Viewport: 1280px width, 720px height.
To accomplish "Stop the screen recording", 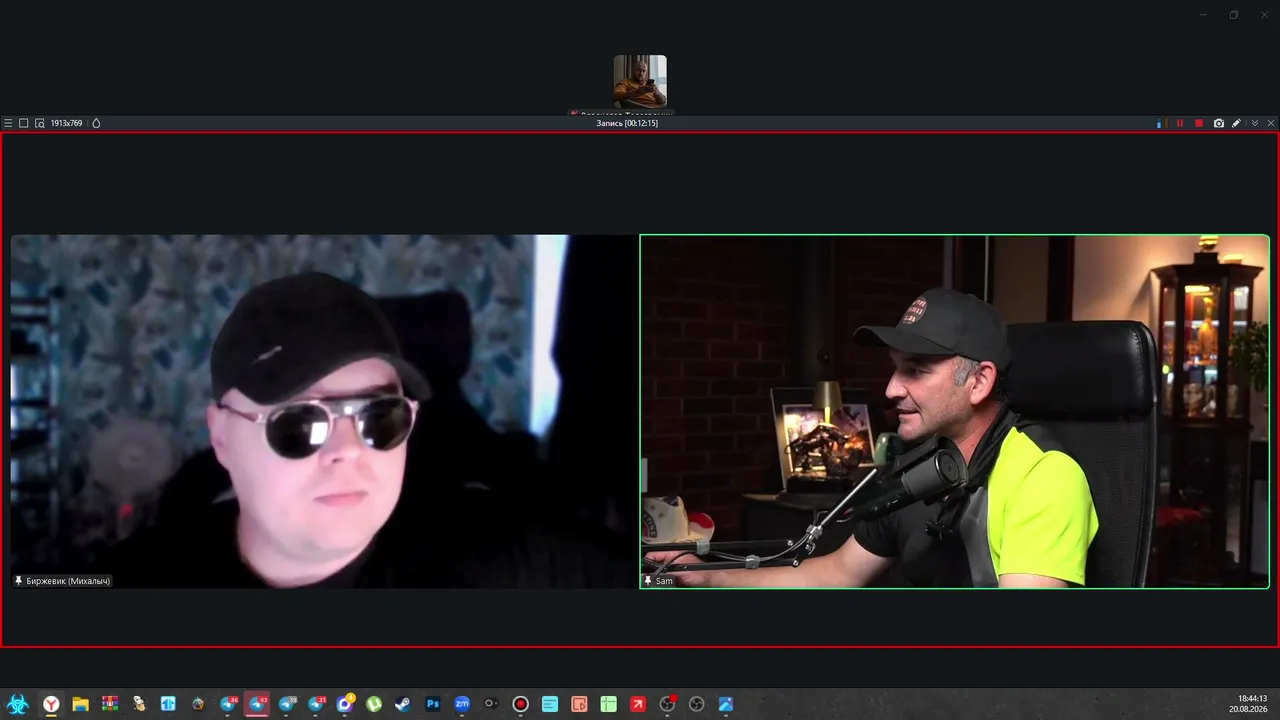I will [x=1199, y=123].
